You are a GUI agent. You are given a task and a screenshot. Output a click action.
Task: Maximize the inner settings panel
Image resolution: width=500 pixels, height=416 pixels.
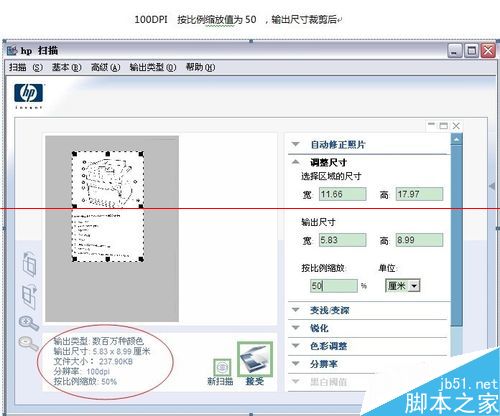444,125
